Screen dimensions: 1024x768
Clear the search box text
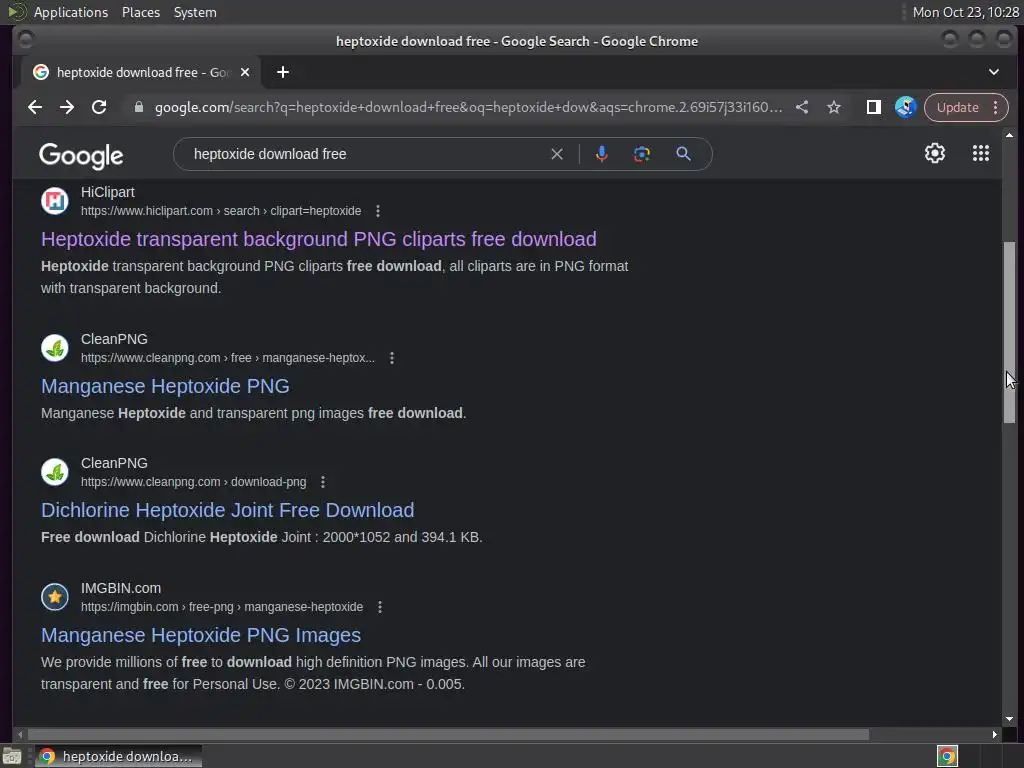[557, 154]
